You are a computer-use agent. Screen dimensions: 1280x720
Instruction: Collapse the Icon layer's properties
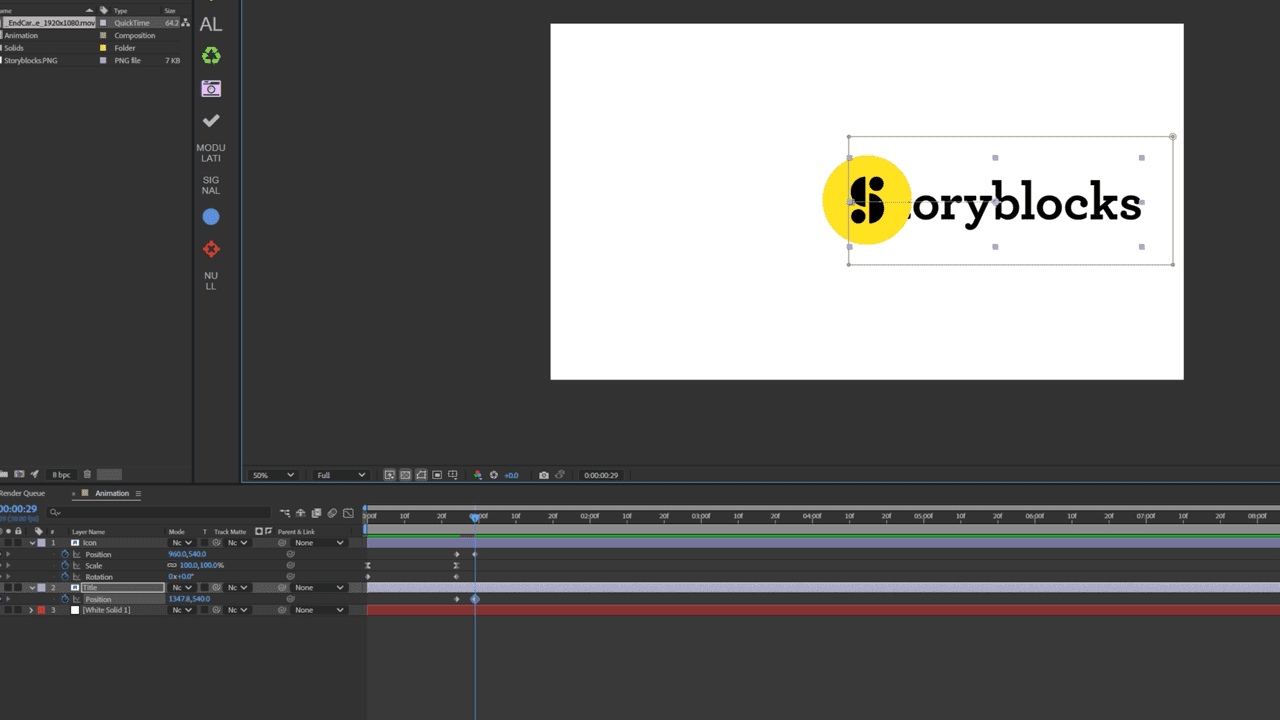[x=32, y=542]
